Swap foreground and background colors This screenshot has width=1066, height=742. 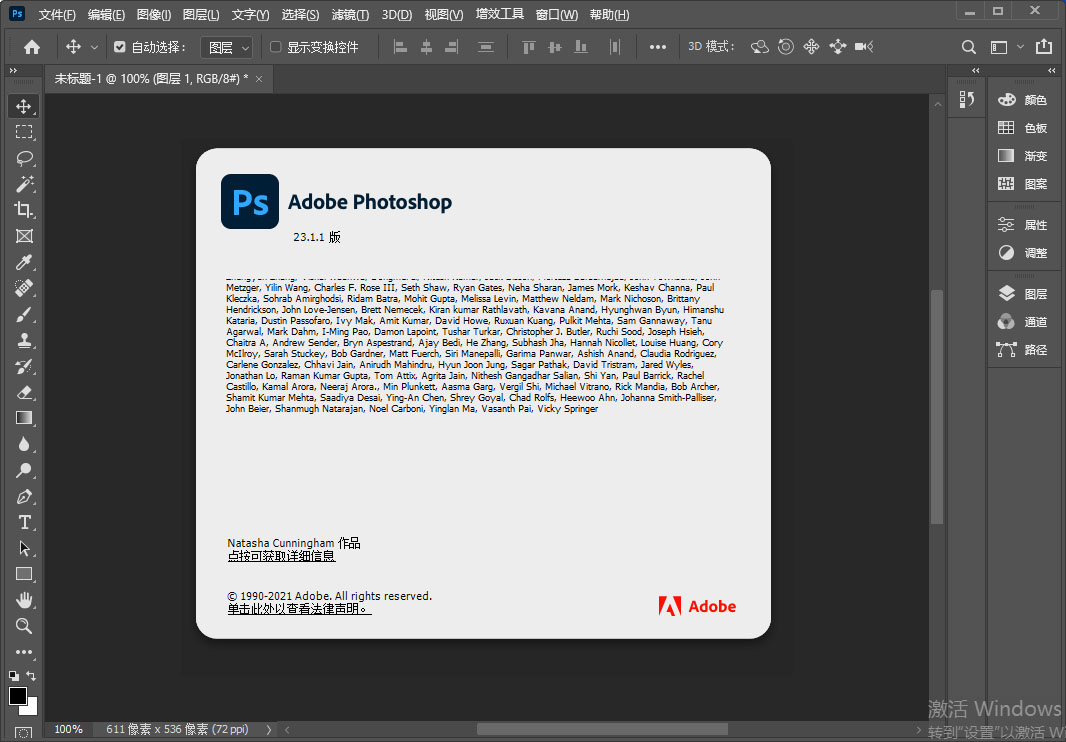31,675
